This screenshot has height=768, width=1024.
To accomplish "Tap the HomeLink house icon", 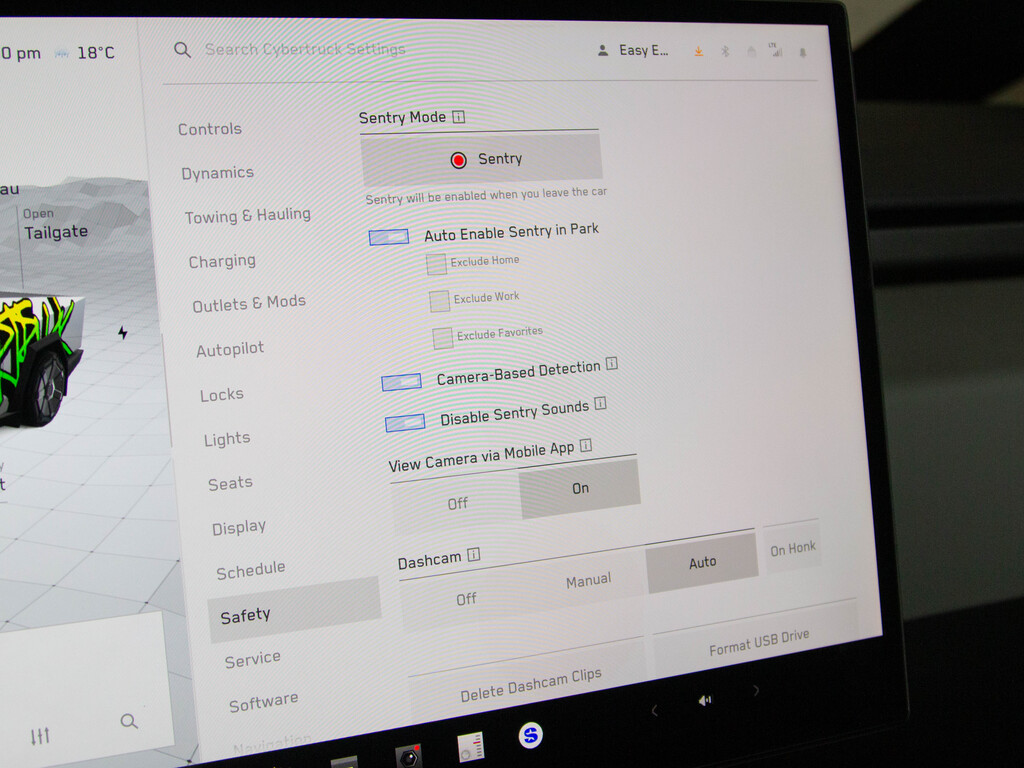I will 752,51.
